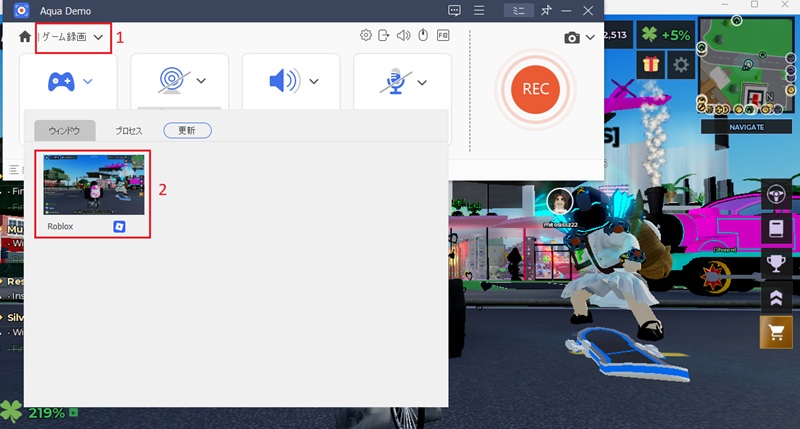The height and width of the screenshot is (429, 800).
Task: Click the pin window icon in title bar
Action: 546,10
